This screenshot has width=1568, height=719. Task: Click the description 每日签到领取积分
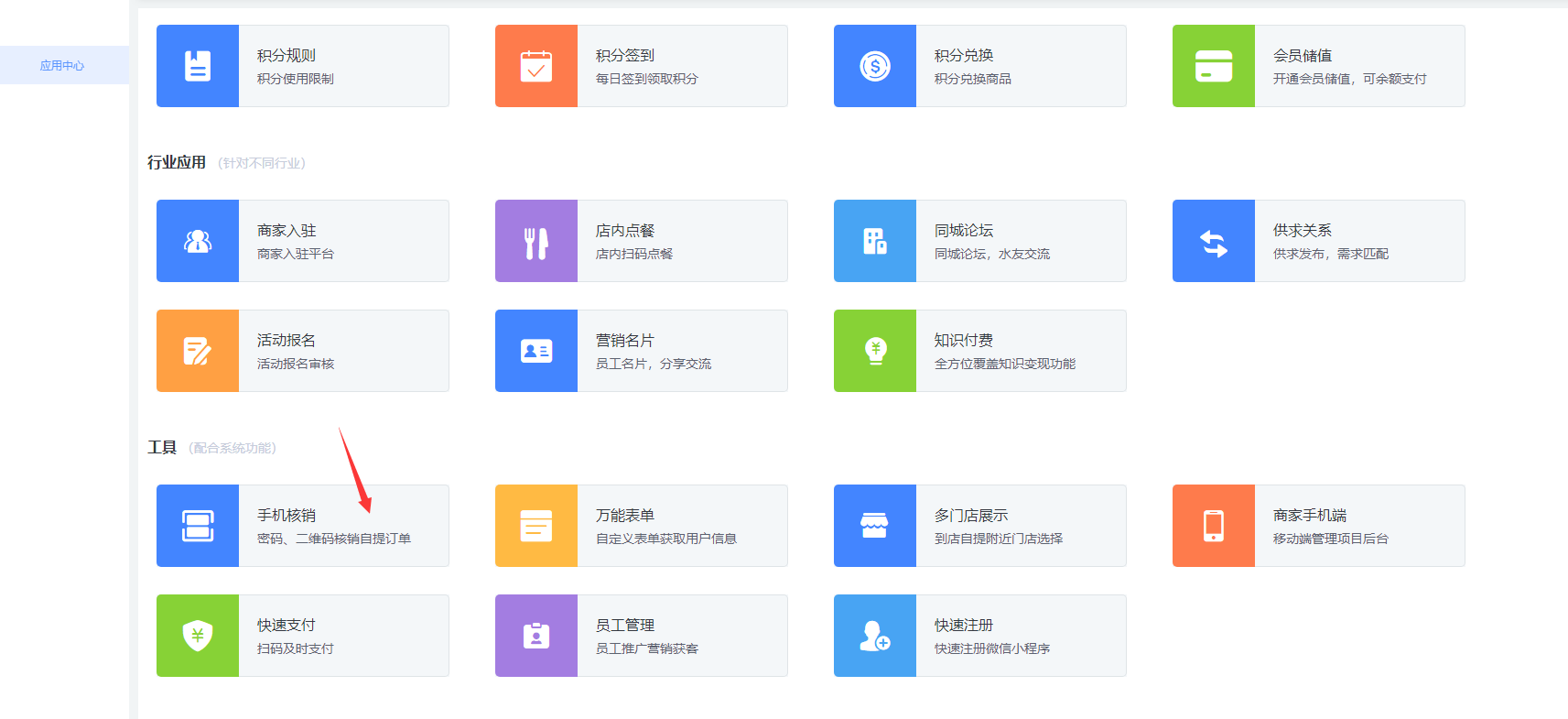click(647, 79)
